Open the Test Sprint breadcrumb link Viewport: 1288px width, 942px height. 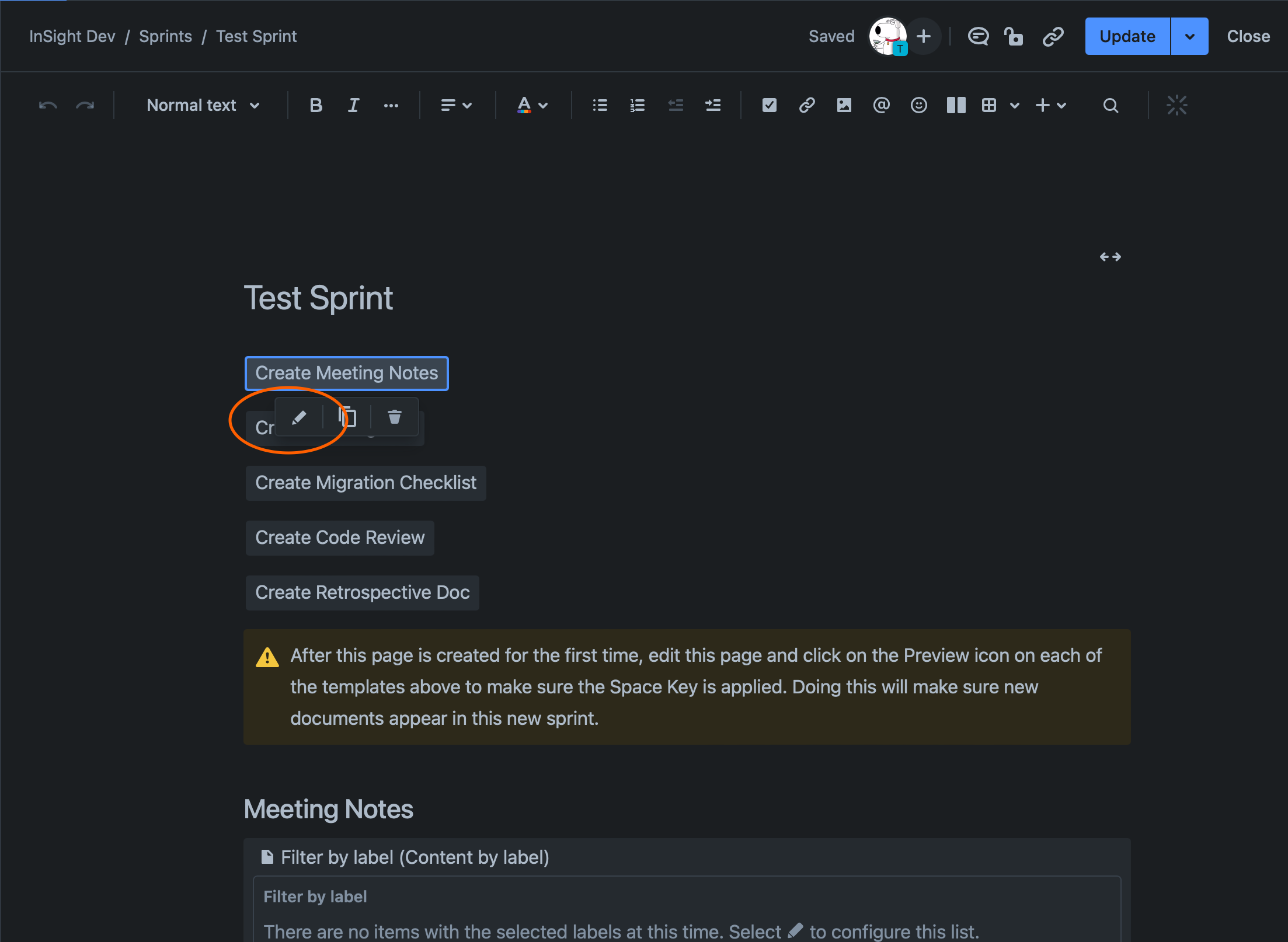coord(256,36)
